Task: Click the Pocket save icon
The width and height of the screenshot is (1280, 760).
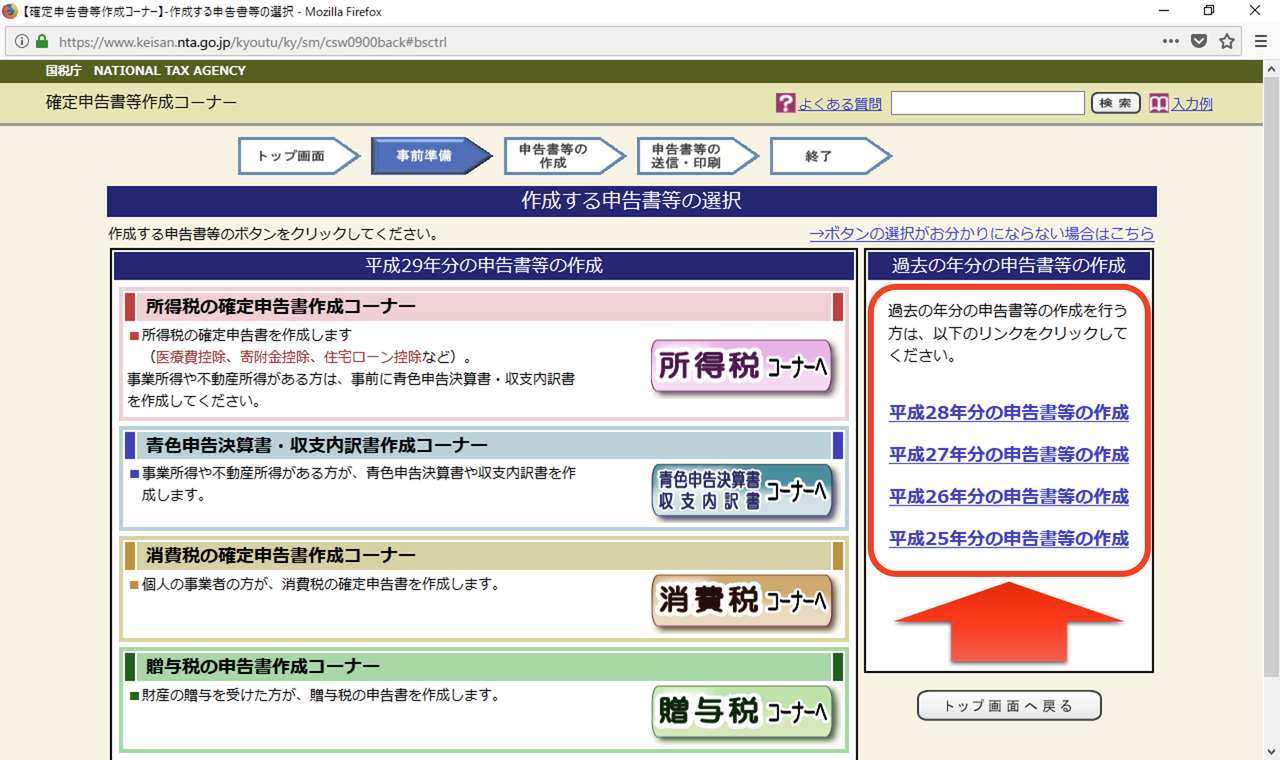Action: click(x=1198, y=42)
